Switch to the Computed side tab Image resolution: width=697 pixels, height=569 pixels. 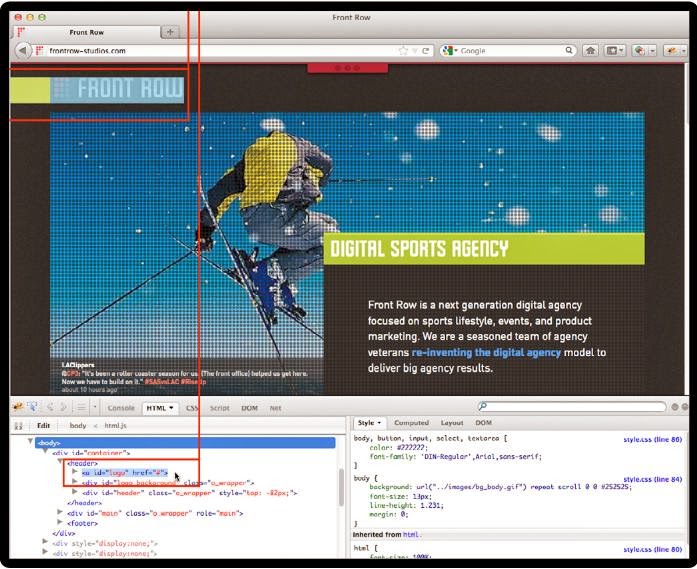point(411,423)
